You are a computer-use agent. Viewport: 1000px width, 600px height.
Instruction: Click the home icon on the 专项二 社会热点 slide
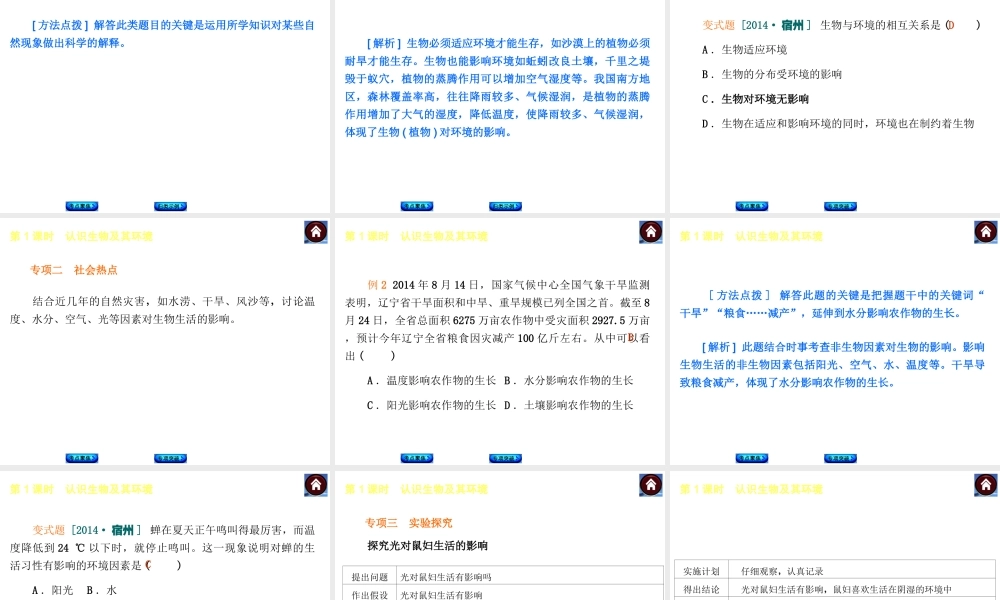click(x=316, y=232)
